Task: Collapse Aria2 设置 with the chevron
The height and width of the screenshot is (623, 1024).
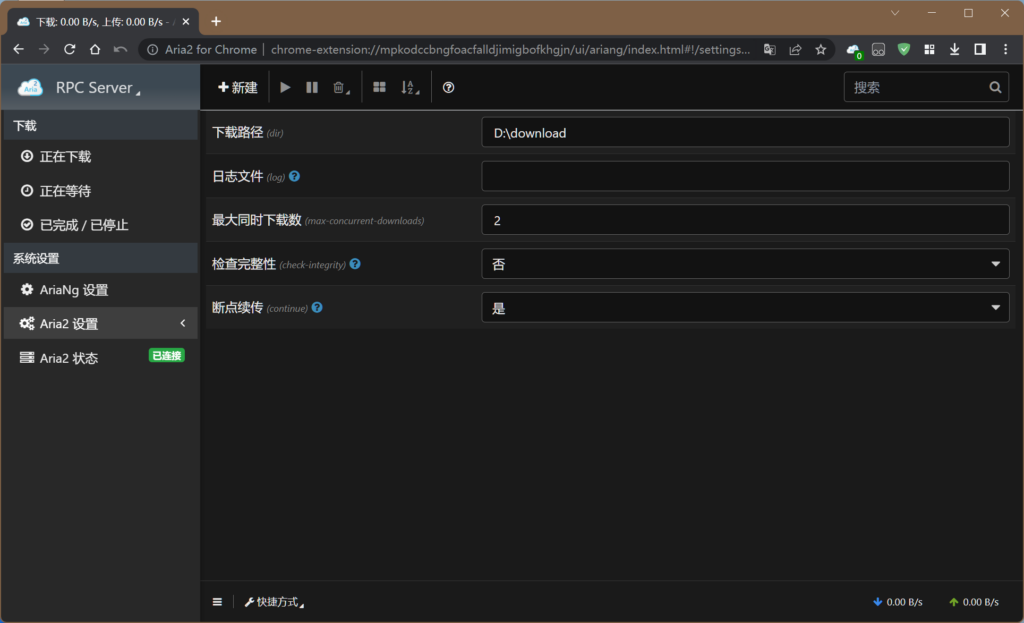Action: click(183, 323)
